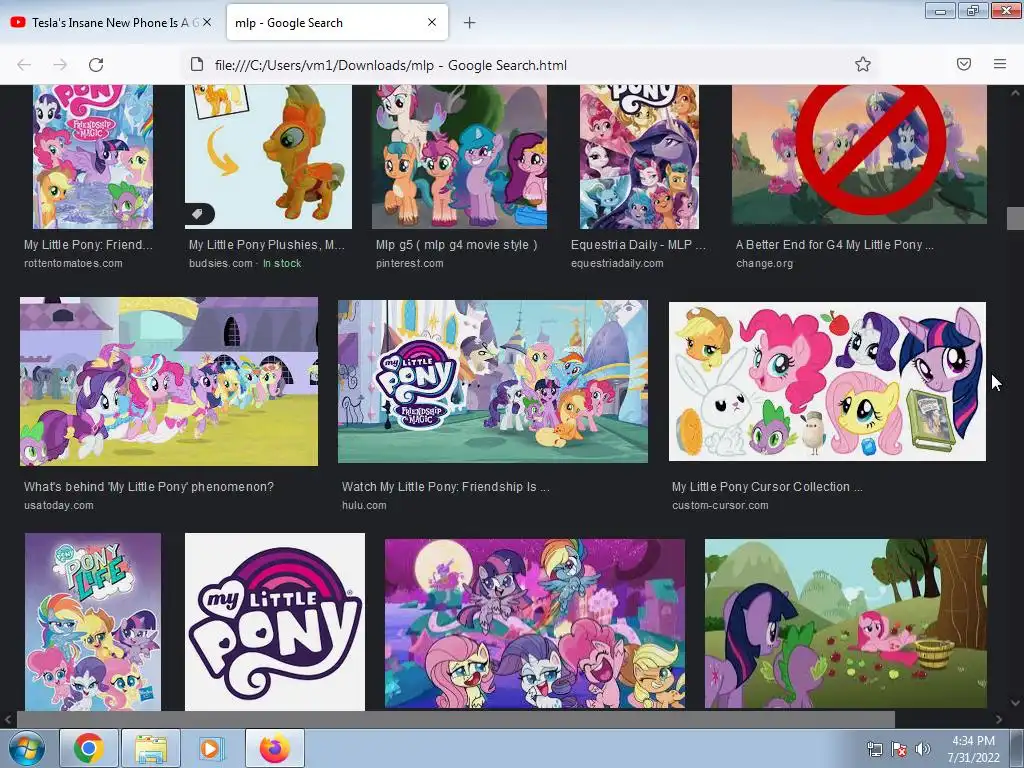Click the change.org source text
The width and height of the screenshot is (1024, 768).
764,263
